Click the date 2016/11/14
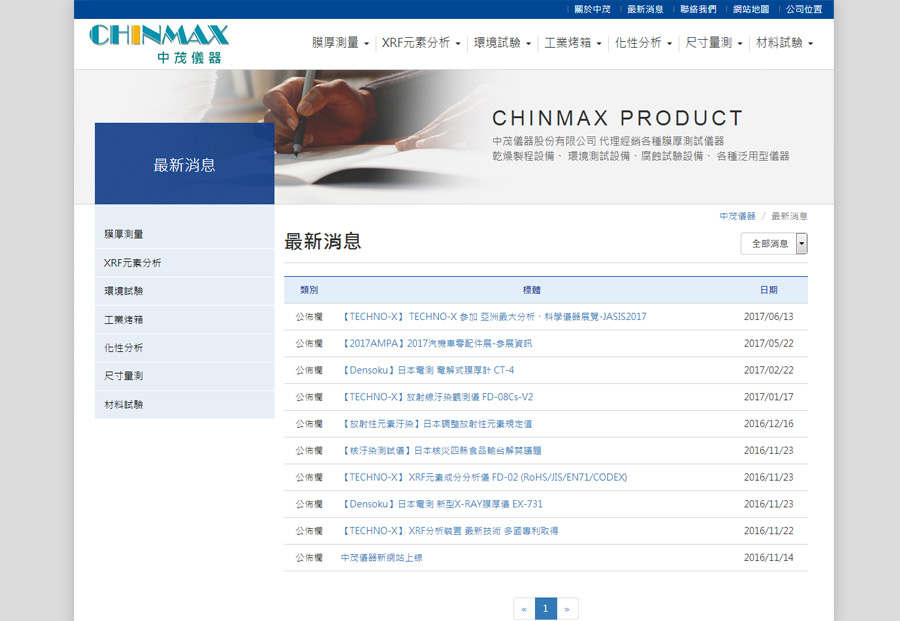900x621 pixels. [x=769, y=557]
